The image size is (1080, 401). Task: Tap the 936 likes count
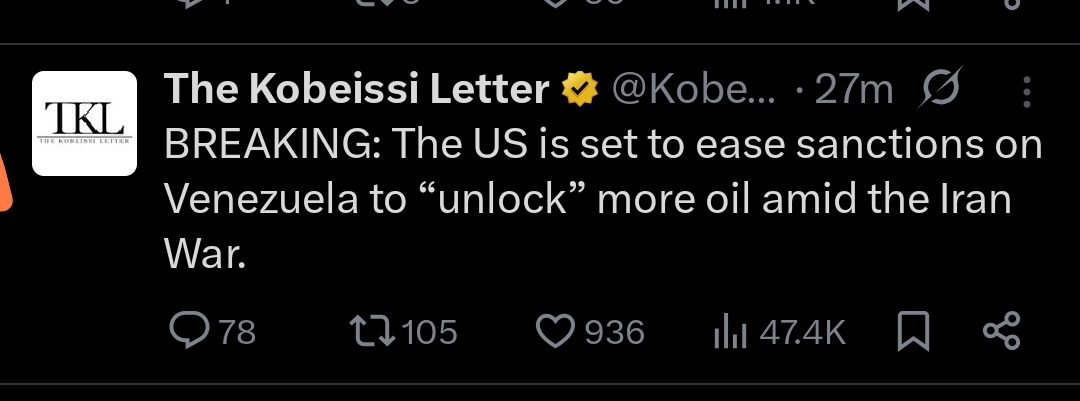[614, 332]
